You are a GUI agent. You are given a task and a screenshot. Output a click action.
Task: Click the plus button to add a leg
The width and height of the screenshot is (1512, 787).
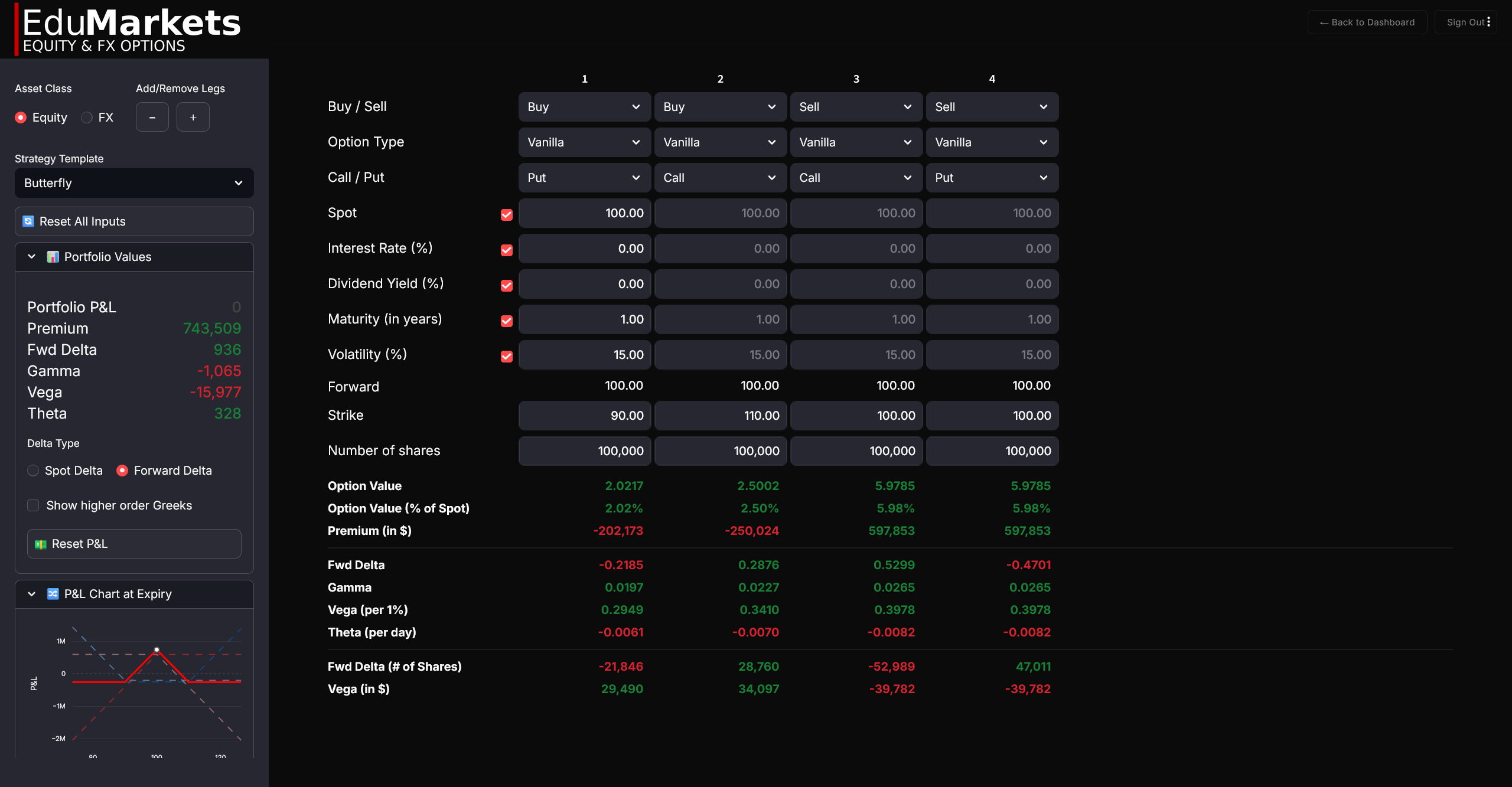pyautogui.click(x=193, y=116)
